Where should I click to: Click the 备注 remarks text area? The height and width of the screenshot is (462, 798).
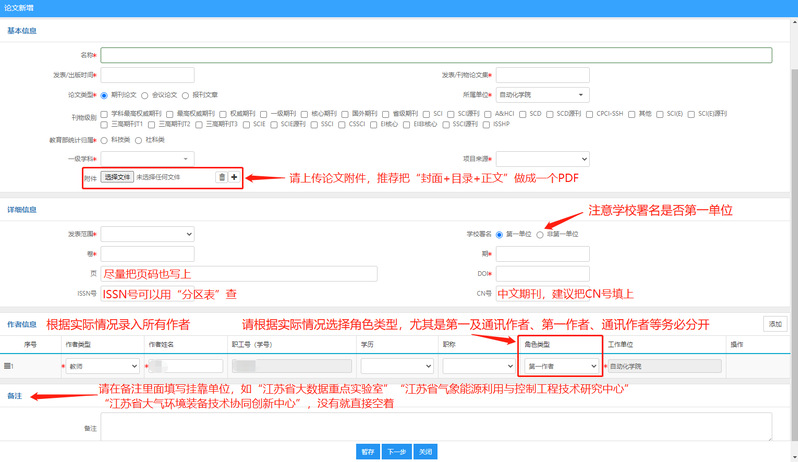point(436,427)
